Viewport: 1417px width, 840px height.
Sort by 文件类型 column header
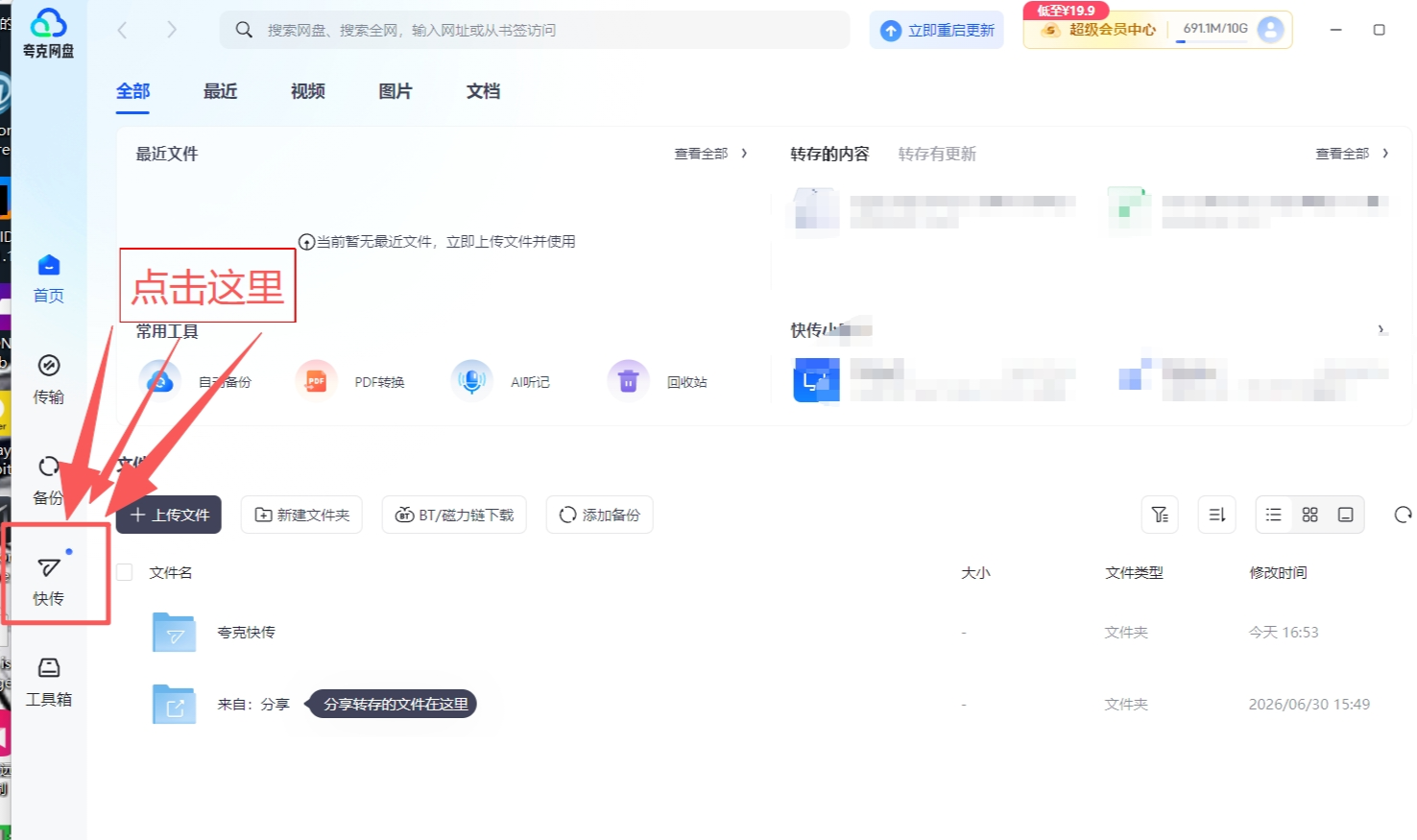pos(1134,572)
